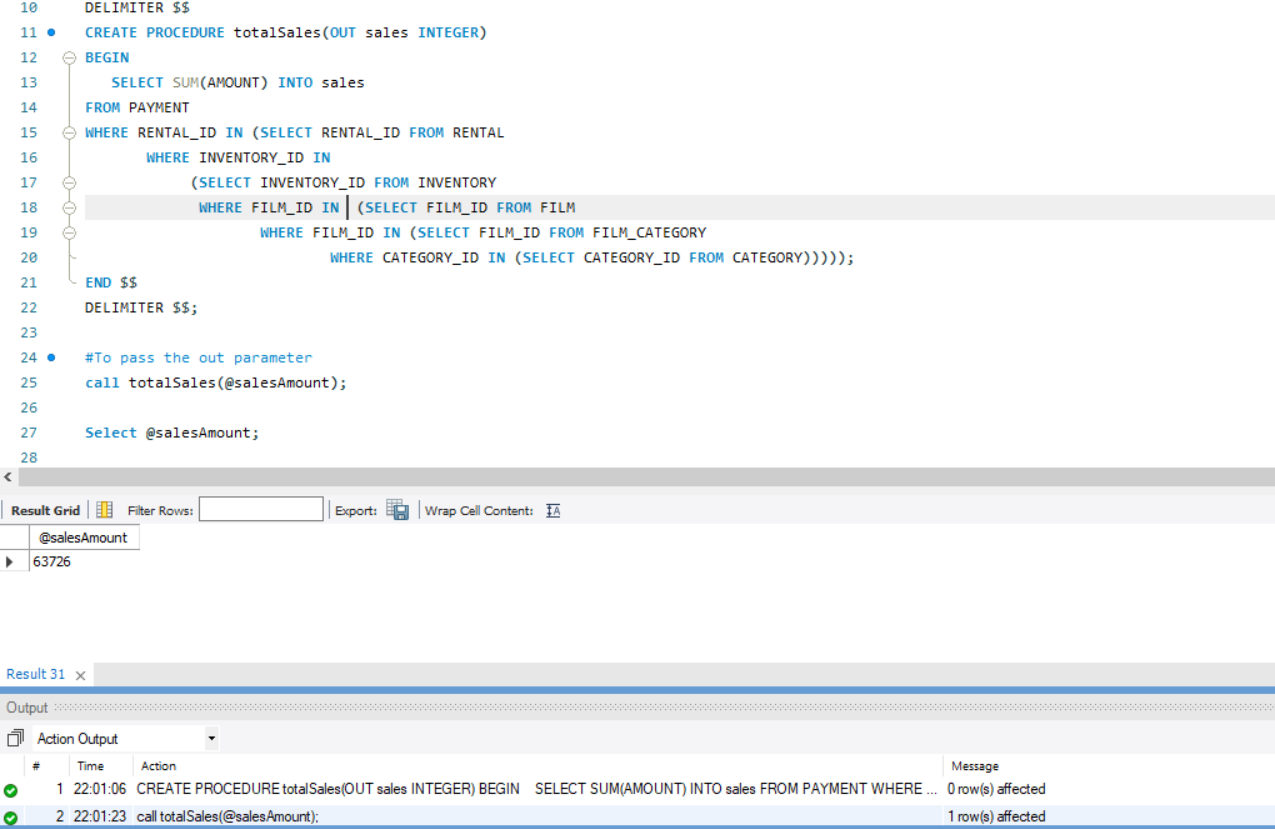Image resolution: width=1275 pixels, height=829 pixels.
Task: Click the statement marker dot on line 24
Action: (52, 358)
